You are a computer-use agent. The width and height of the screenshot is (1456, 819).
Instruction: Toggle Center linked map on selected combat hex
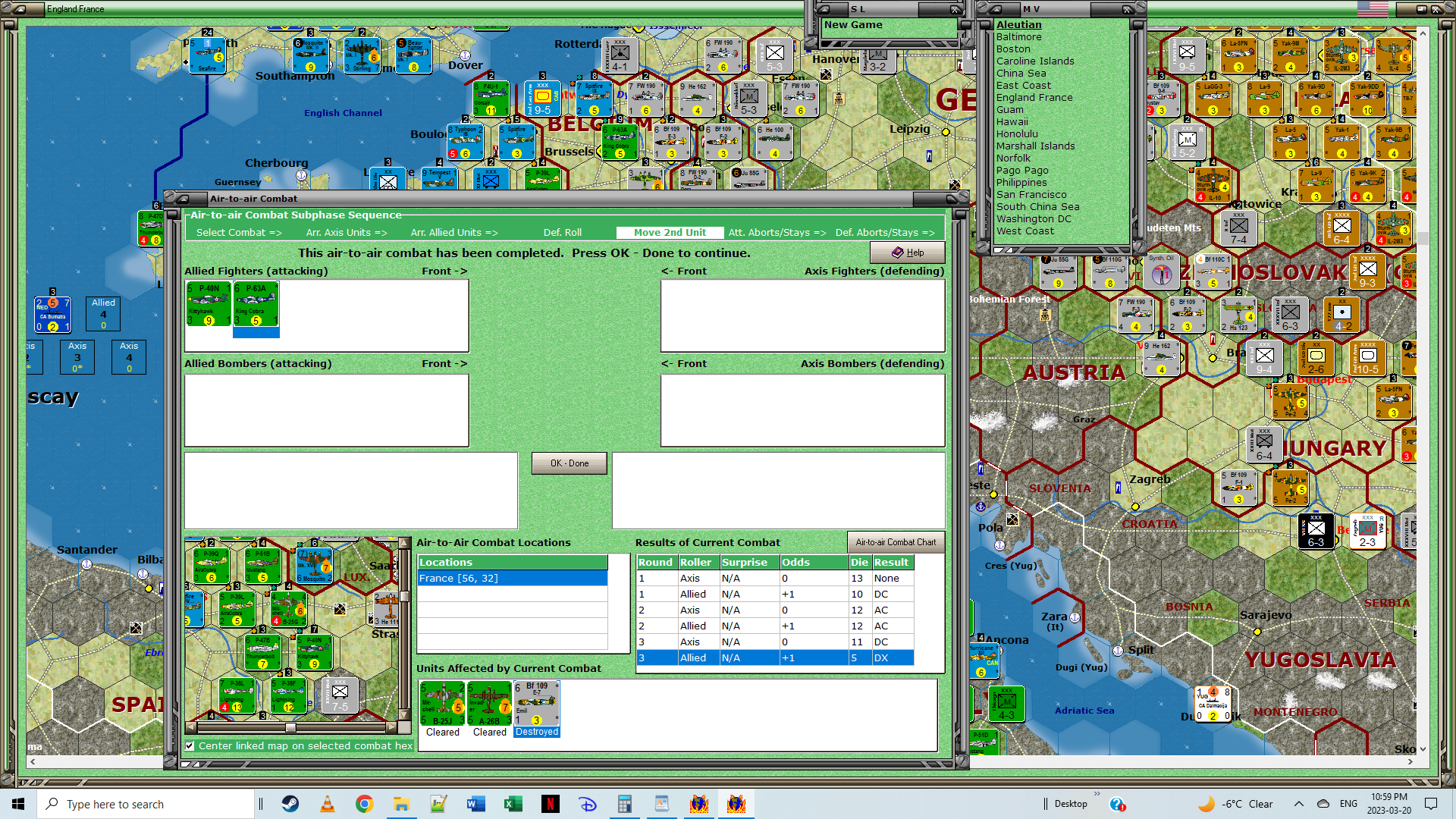[x=190, y=745]
